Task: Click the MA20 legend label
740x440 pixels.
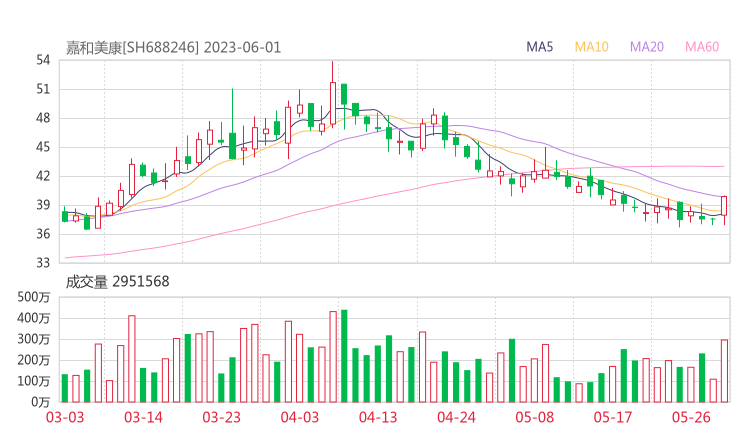Action: [x=647, y=47]
